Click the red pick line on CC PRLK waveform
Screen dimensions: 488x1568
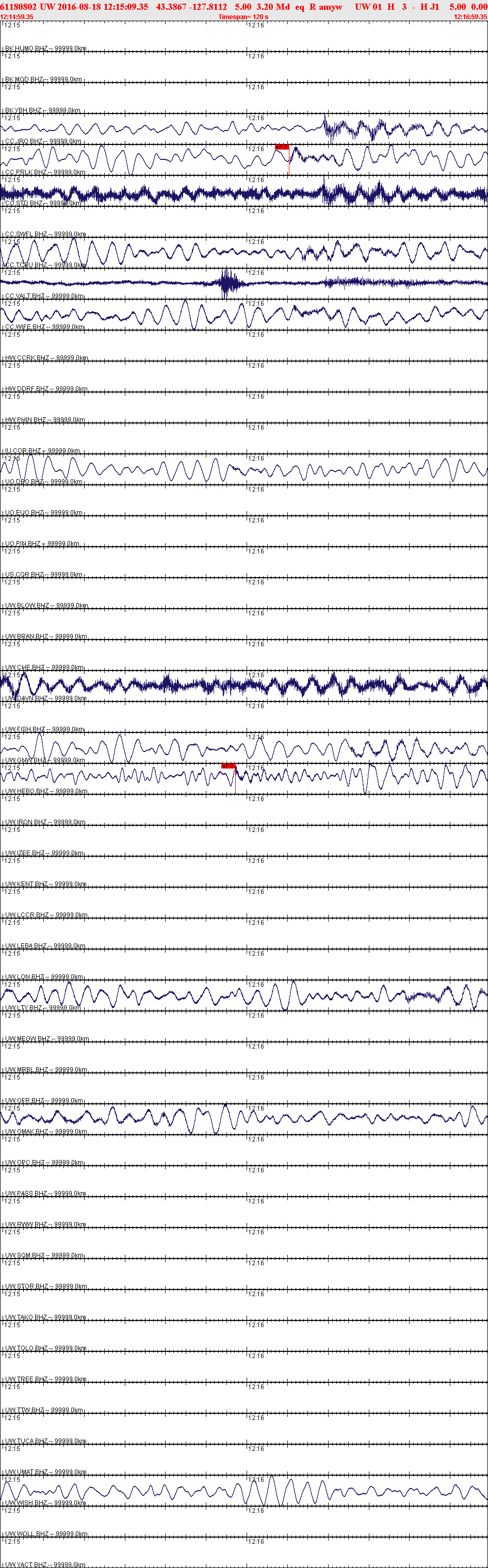(x=289, y=162)
